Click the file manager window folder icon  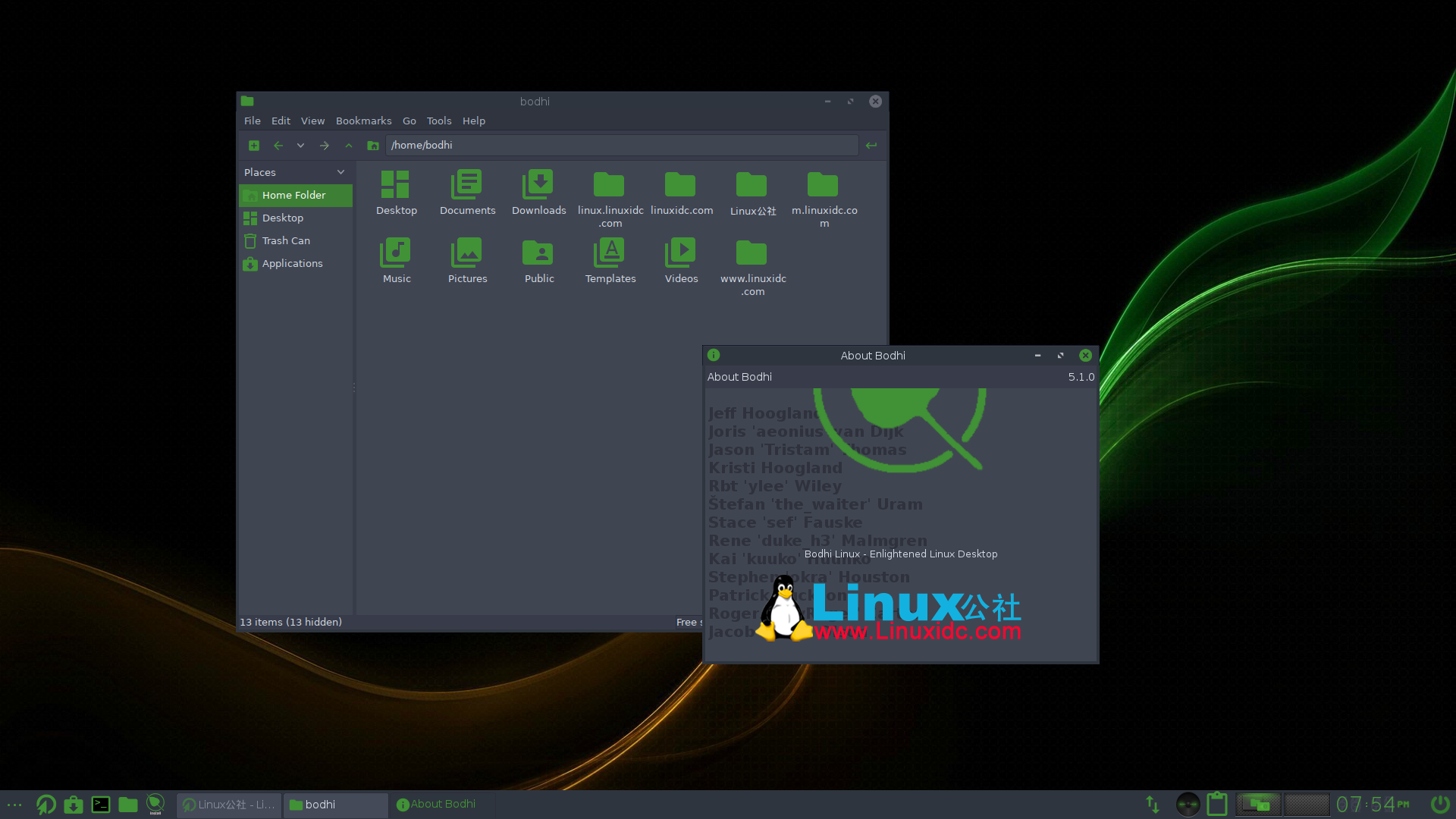(x=247, y=101)
